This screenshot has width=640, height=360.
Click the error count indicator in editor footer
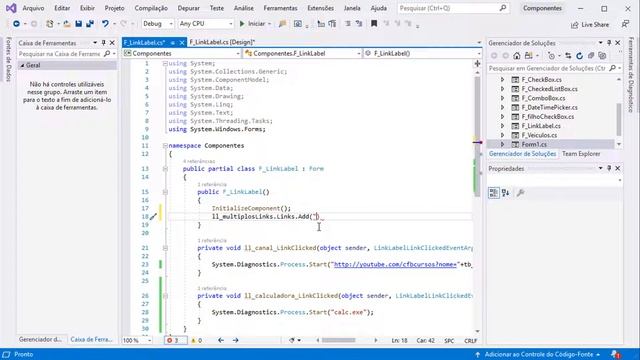[173, 340]
